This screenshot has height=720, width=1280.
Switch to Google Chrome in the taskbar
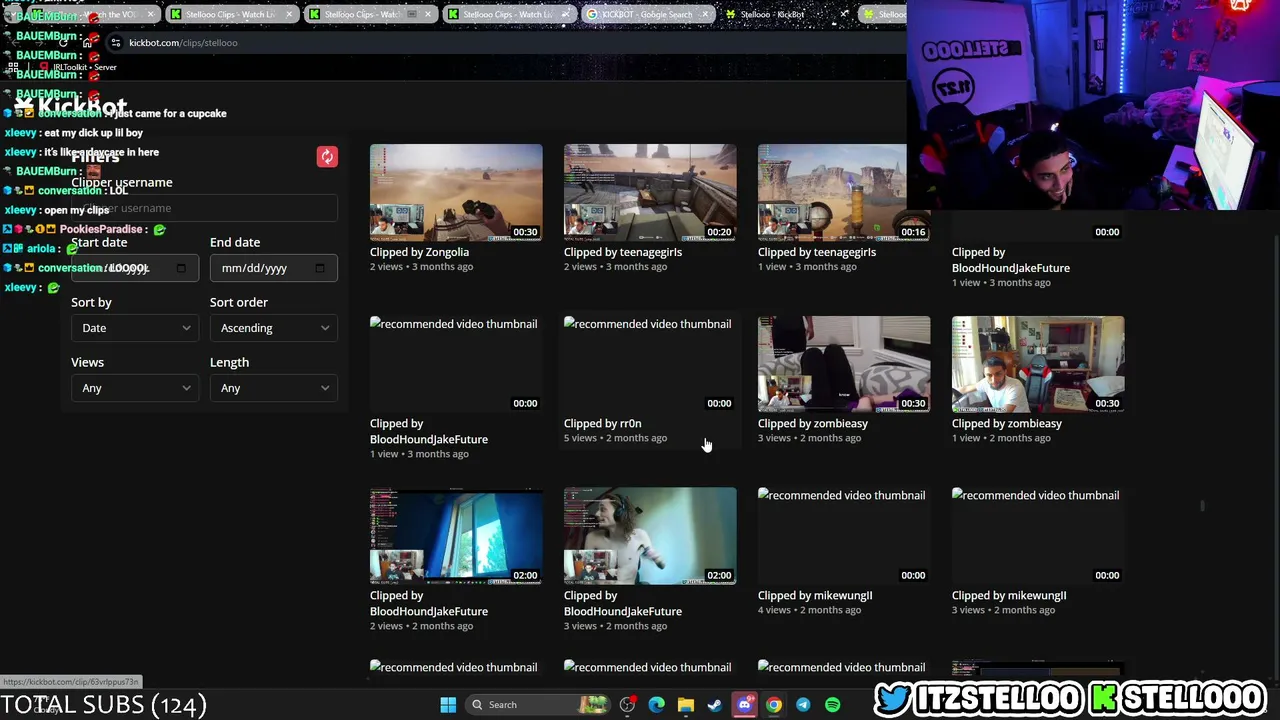[774, 705]
